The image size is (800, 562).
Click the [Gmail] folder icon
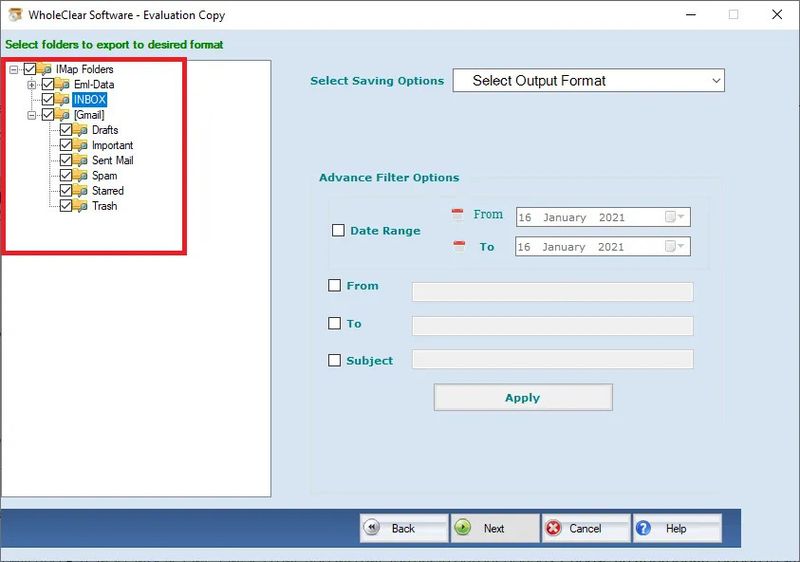[62, 115]
